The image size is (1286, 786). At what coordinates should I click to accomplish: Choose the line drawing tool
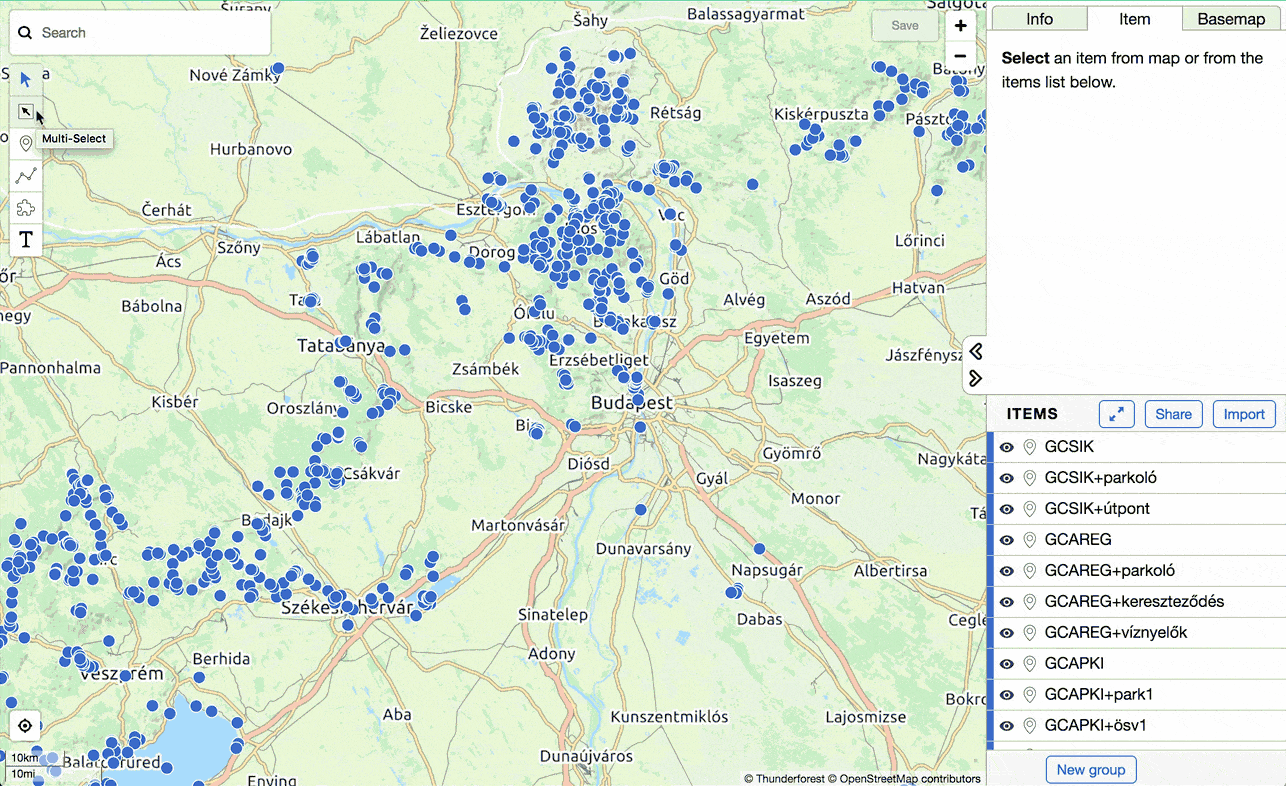25,175
